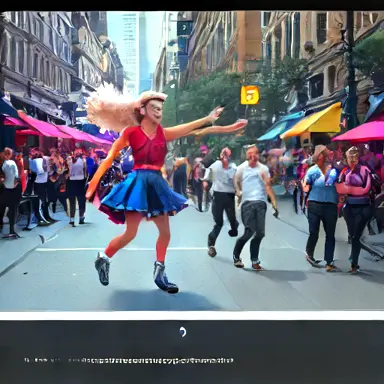Click the dancing woman street scene image
The height and width of the screenshot is (384, 384).
[x=192, y=161]
